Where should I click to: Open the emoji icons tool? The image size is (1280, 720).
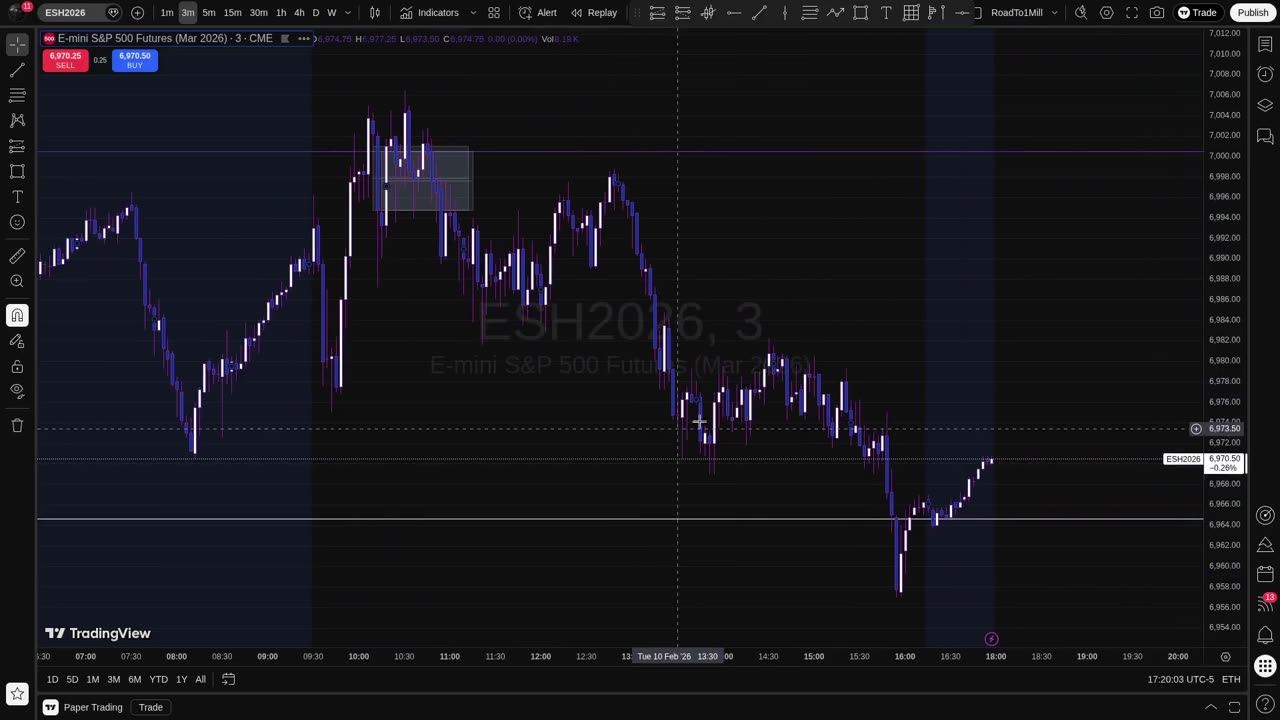click(x=17, y=222)
